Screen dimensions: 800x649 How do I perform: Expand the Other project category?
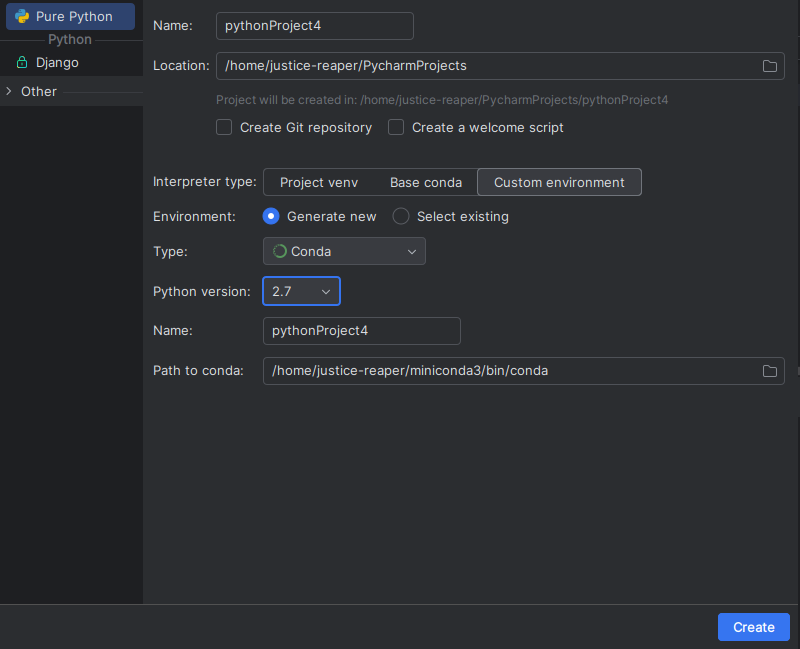(x=9, y=91)
